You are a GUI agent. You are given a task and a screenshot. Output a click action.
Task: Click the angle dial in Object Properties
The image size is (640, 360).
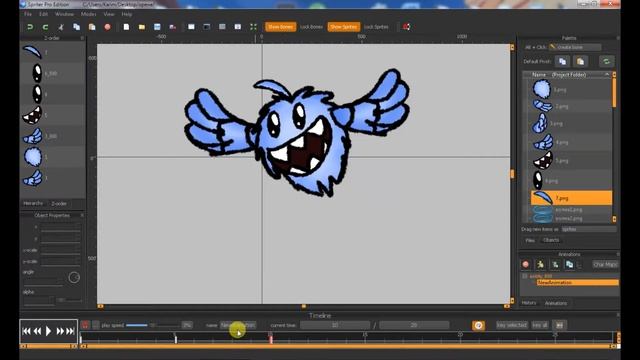[74, 278]
